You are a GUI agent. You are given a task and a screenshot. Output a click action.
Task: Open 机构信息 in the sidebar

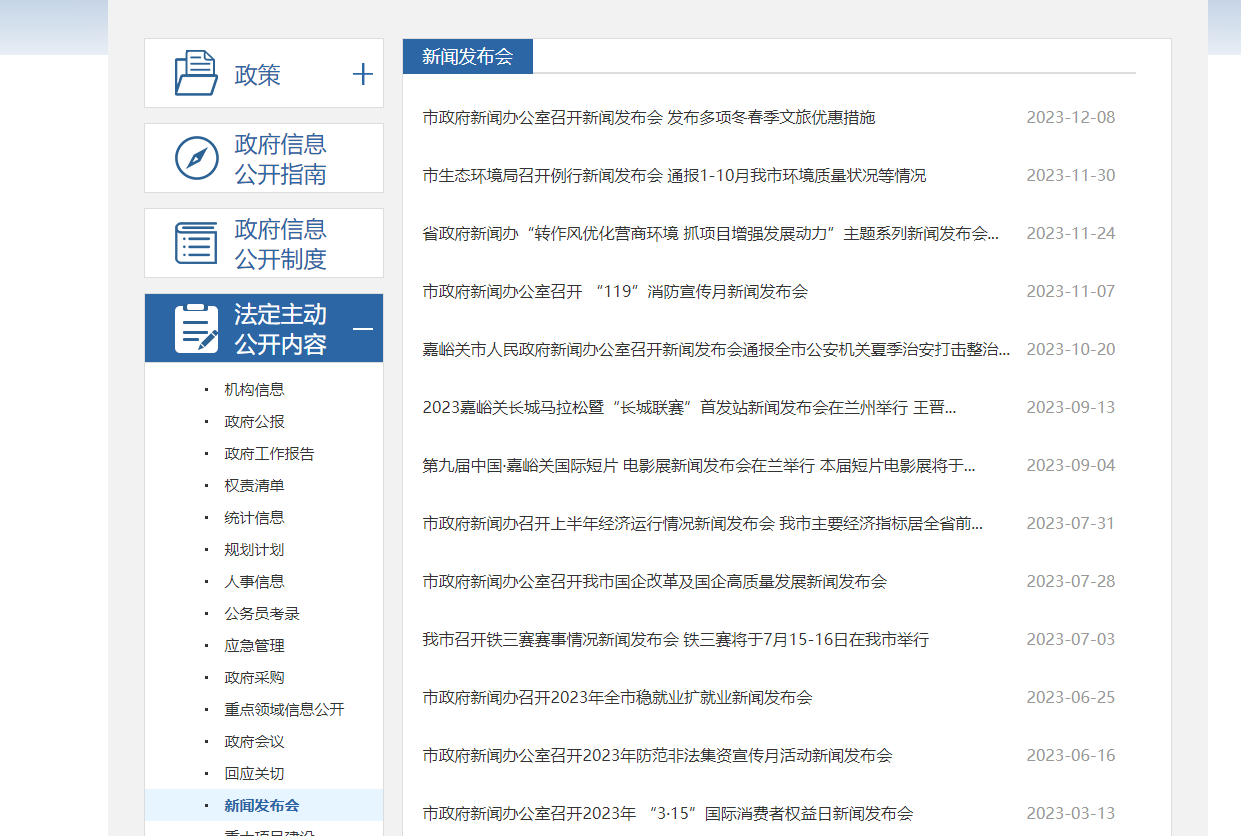pyautogui.click(x=254, y=389)
